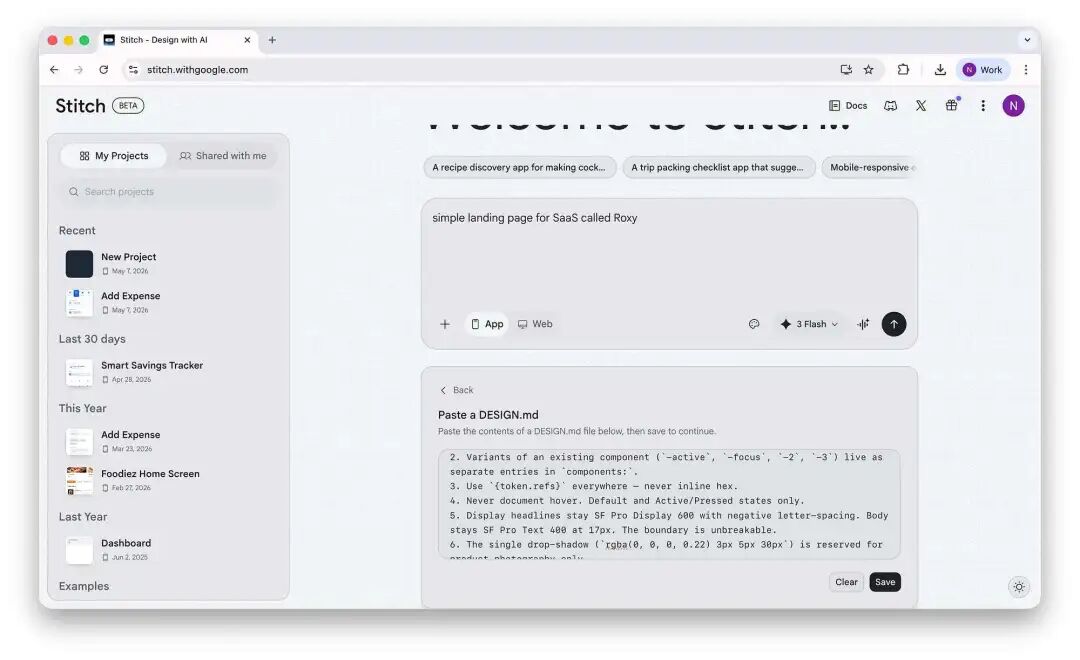Click the Last 30 days heading

92,339
